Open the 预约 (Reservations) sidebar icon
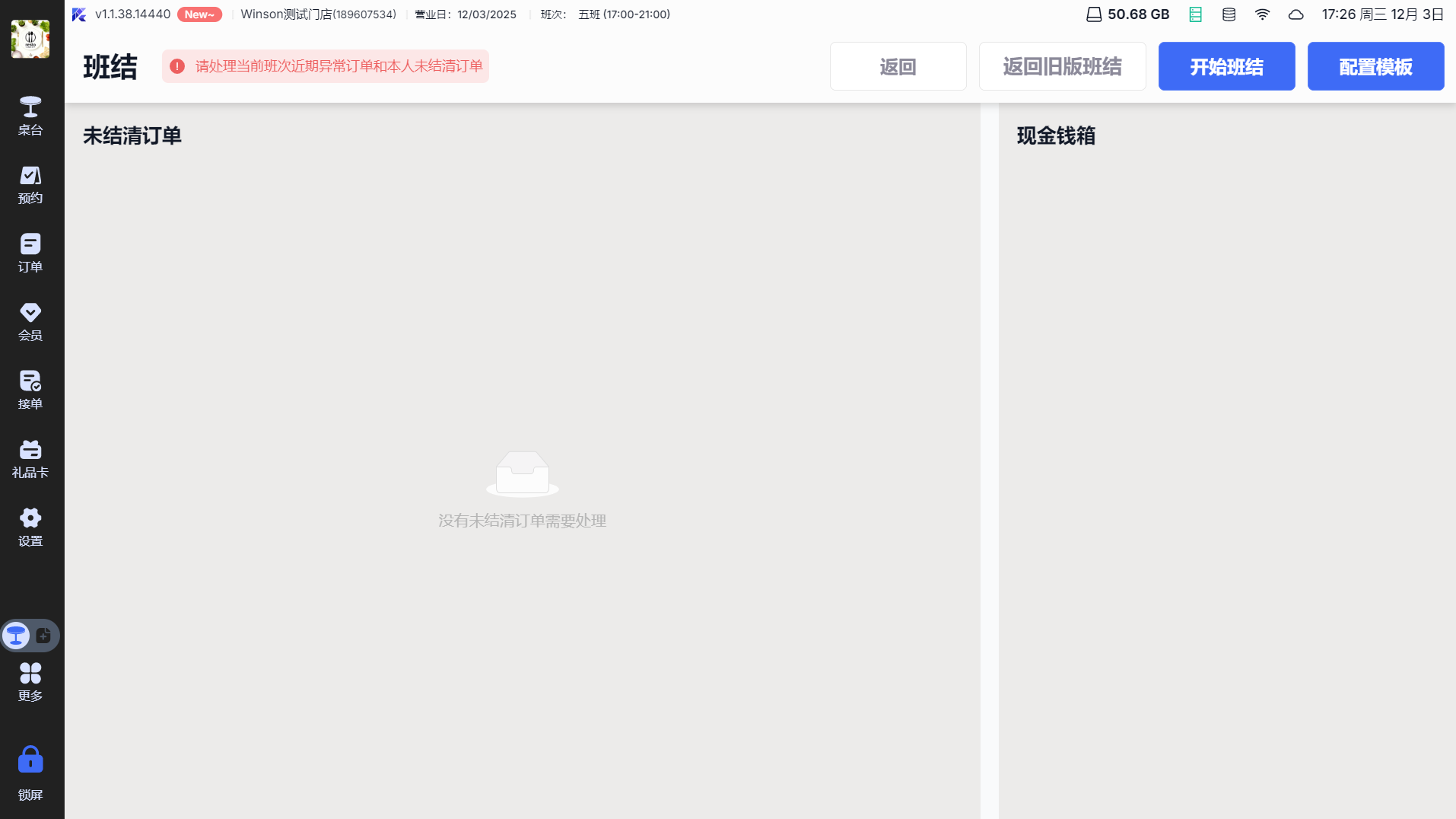1456x819 pixels. pyautogui.click(x=30, y=185)
